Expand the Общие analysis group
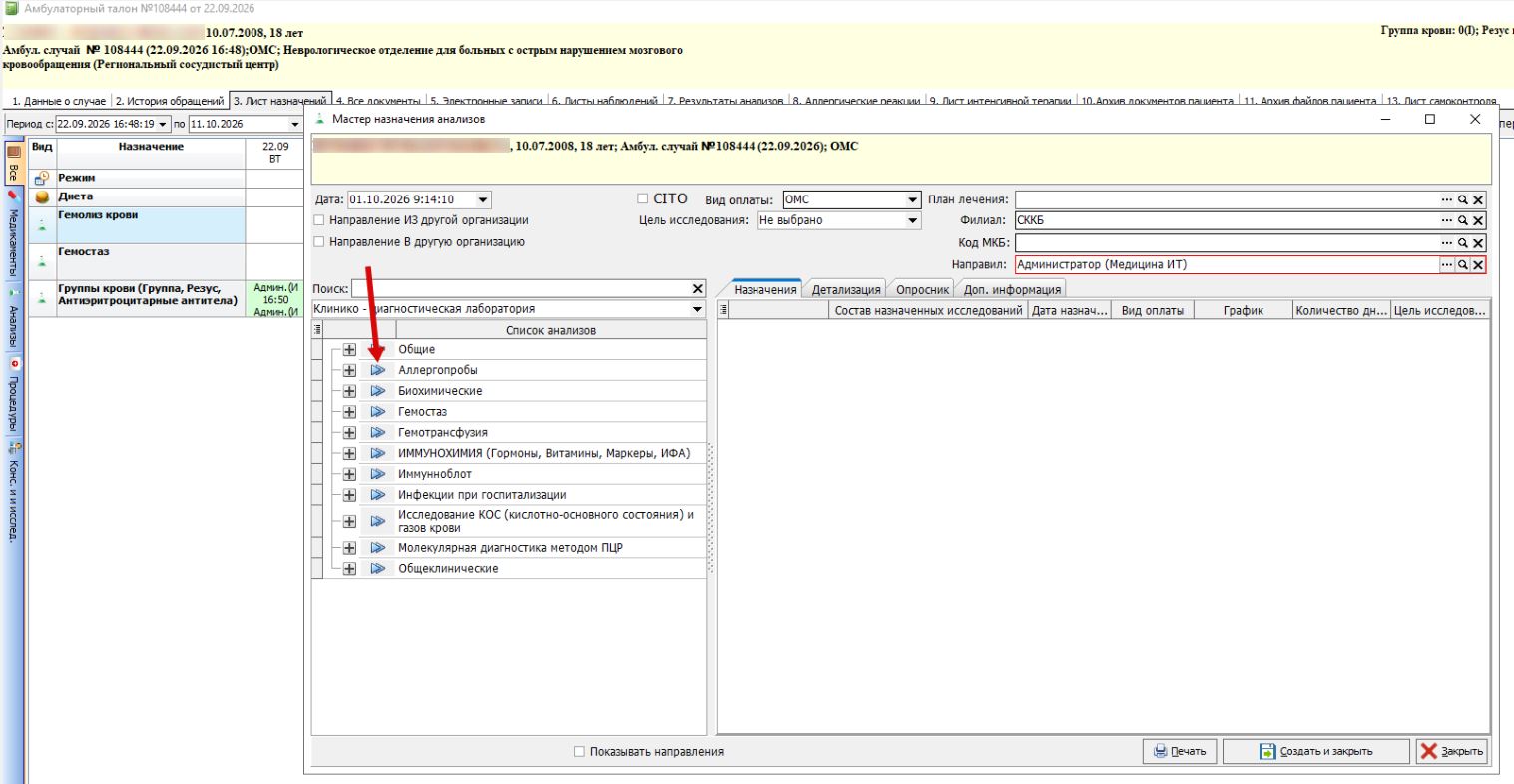This screenshot has width=1514, height=784. point(349,349)
